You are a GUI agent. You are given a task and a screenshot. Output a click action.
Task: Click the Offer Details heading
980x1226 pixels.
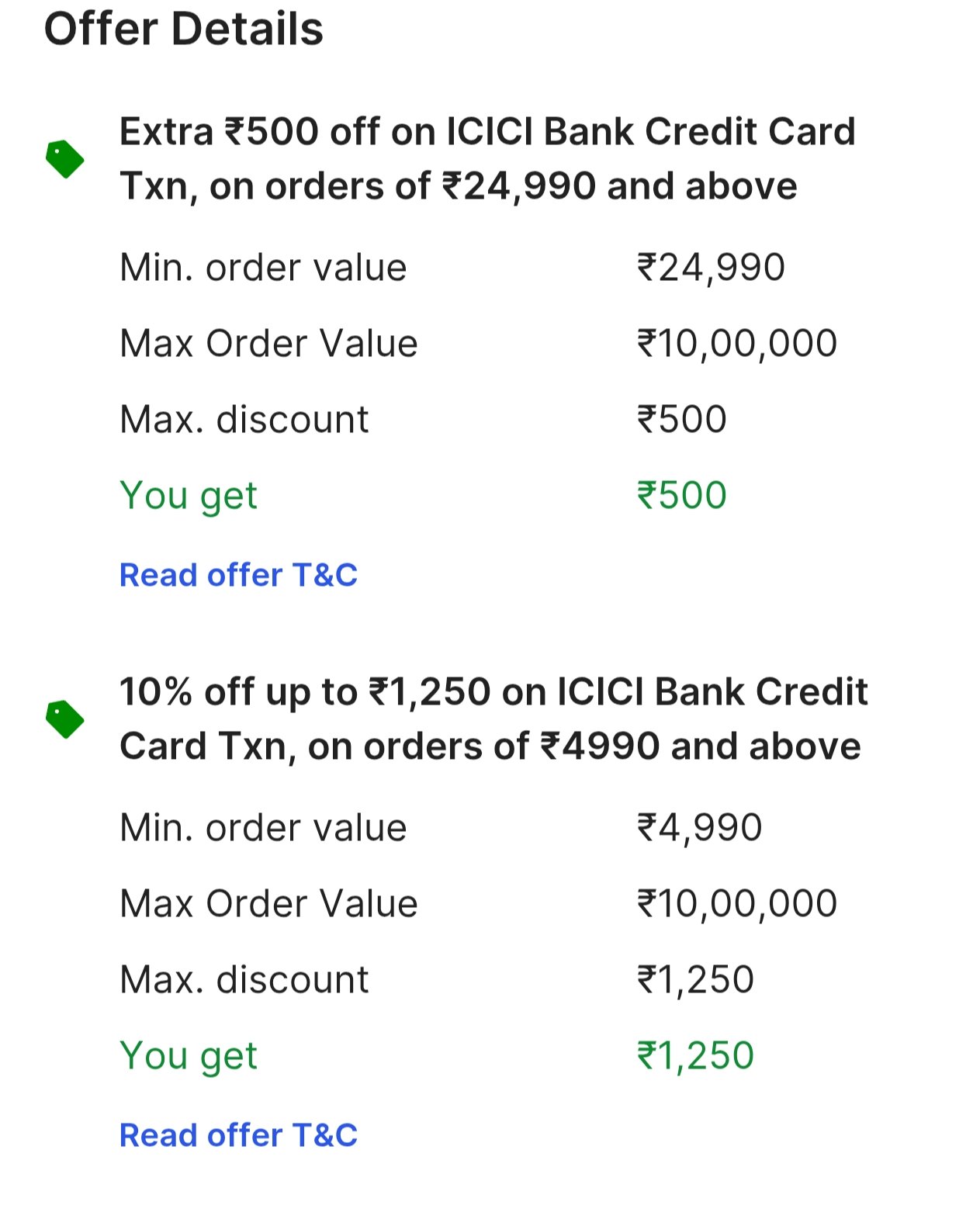coord(183,29)
